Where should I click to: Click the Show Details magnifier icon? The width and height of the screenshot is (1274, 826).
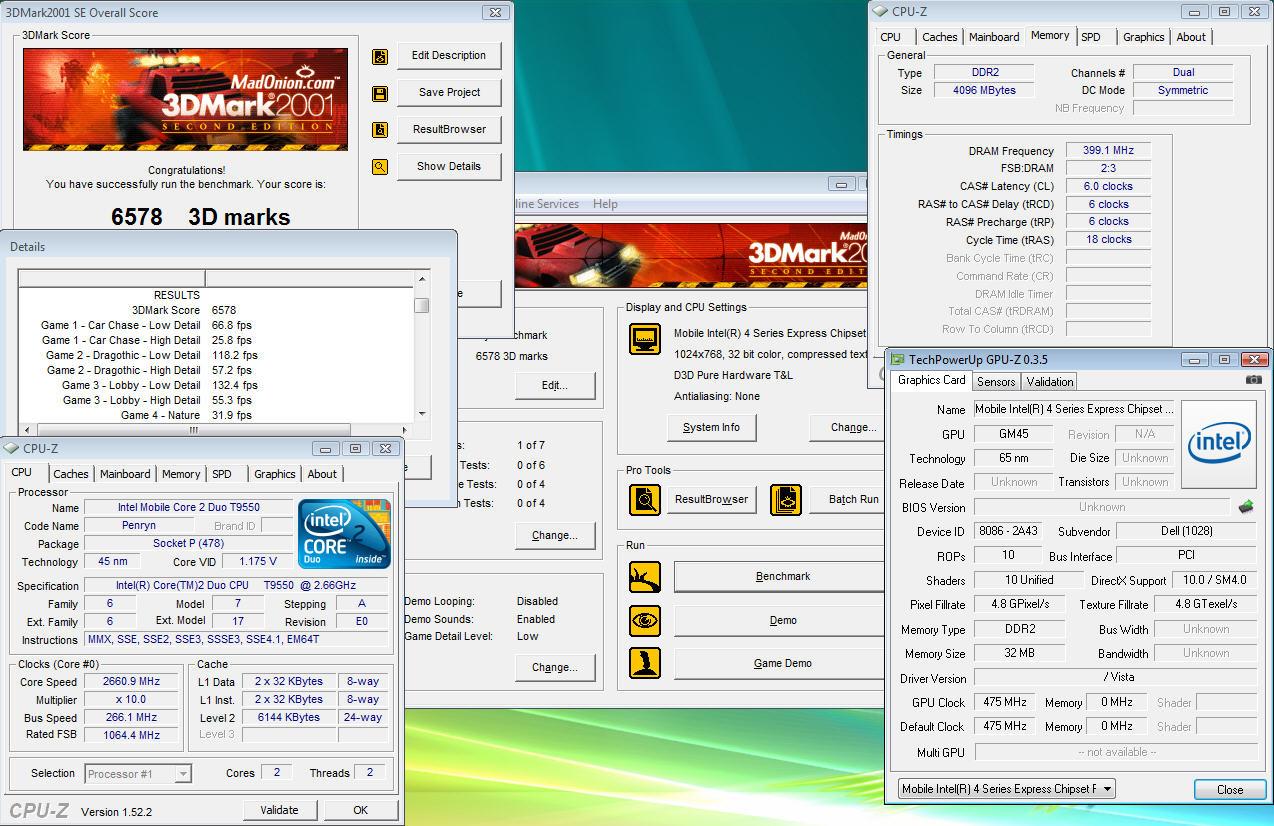(380, 167)
